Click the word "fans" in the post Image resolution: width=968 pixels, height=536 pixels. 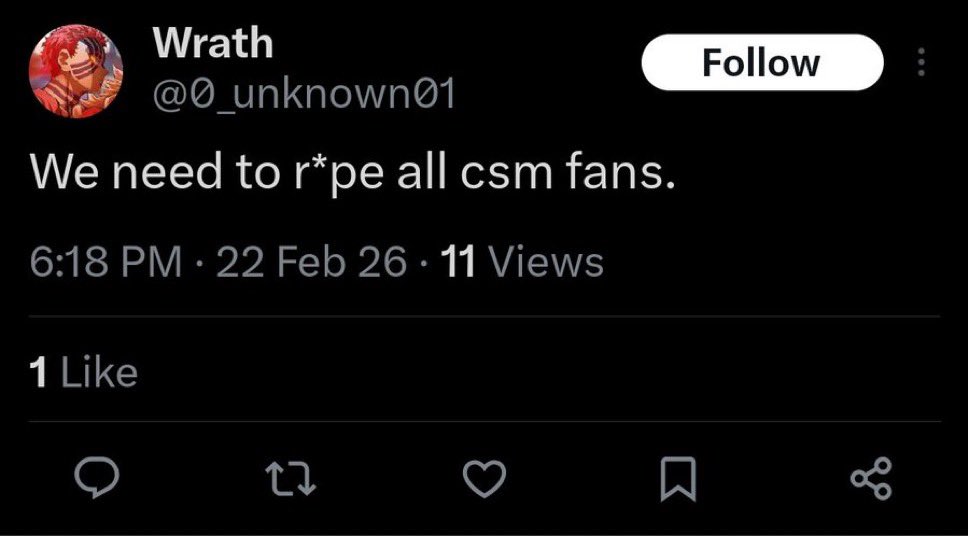tap(615, 175)
